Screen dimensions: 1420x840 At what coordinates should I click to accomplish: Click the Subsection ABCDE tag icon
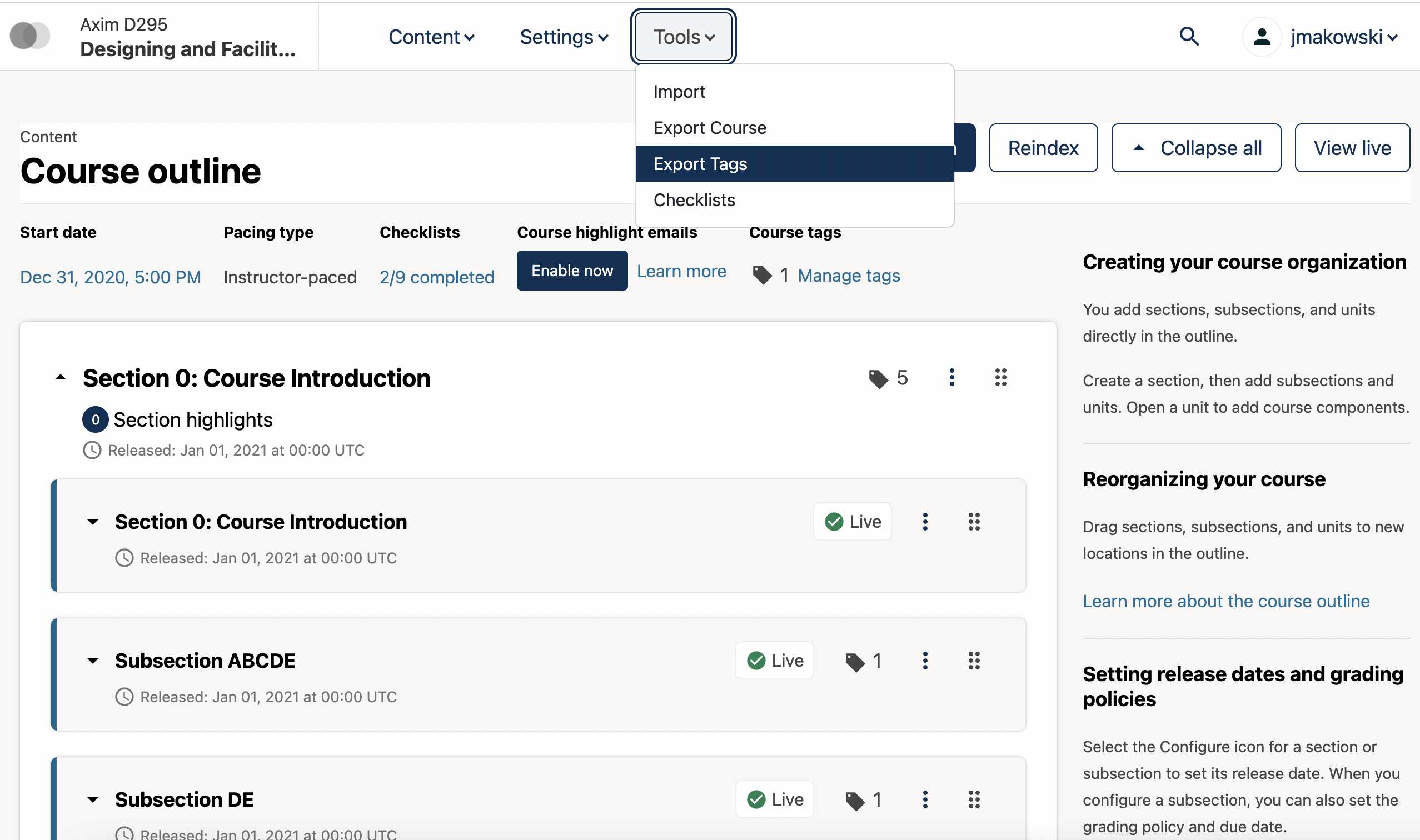click(855, 662)
